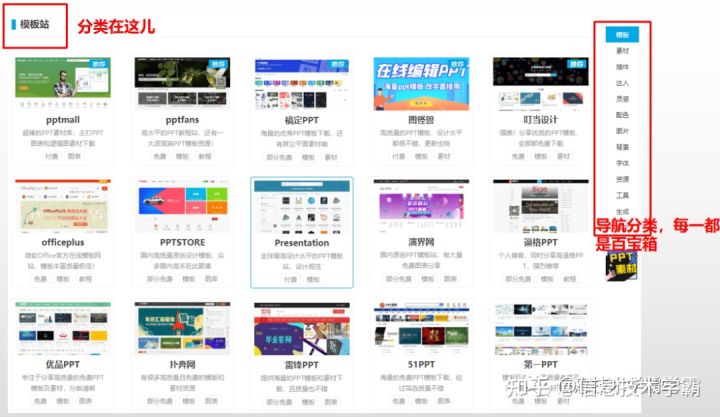Jump to the 灵感 navigation category
This screenshot has width=720, height=417.
pos(622,99)
